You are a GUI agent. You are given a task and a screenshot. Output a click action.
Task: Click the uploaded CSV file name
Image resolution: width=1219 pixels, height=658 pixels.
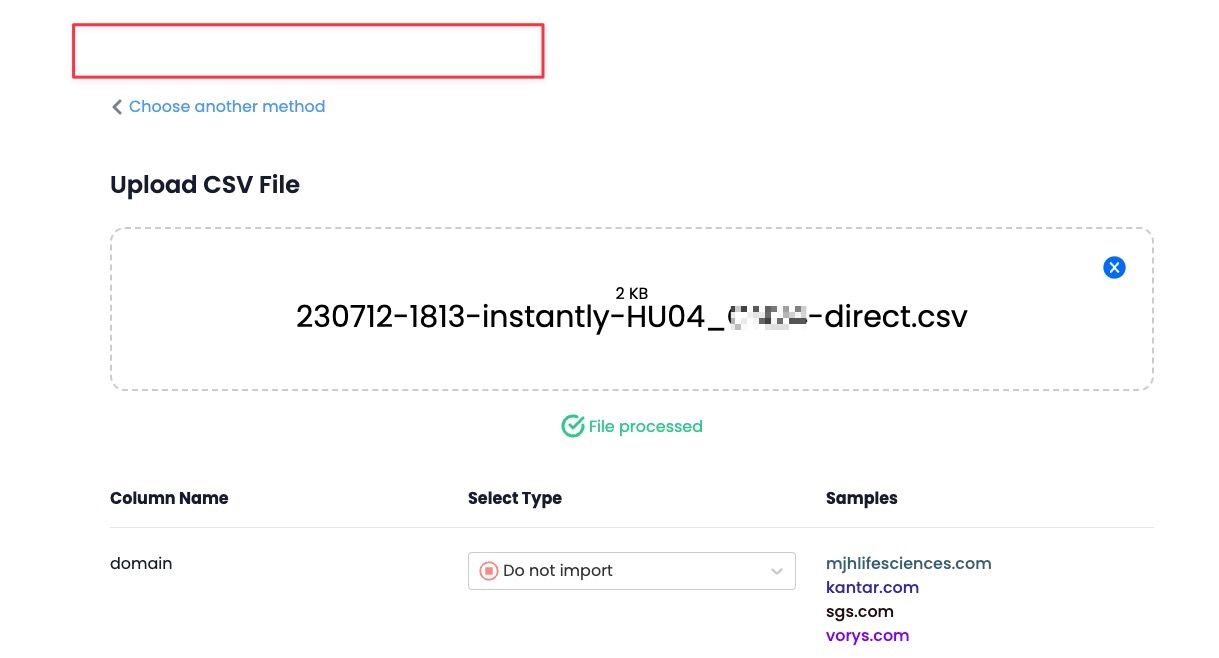(631, 317)
